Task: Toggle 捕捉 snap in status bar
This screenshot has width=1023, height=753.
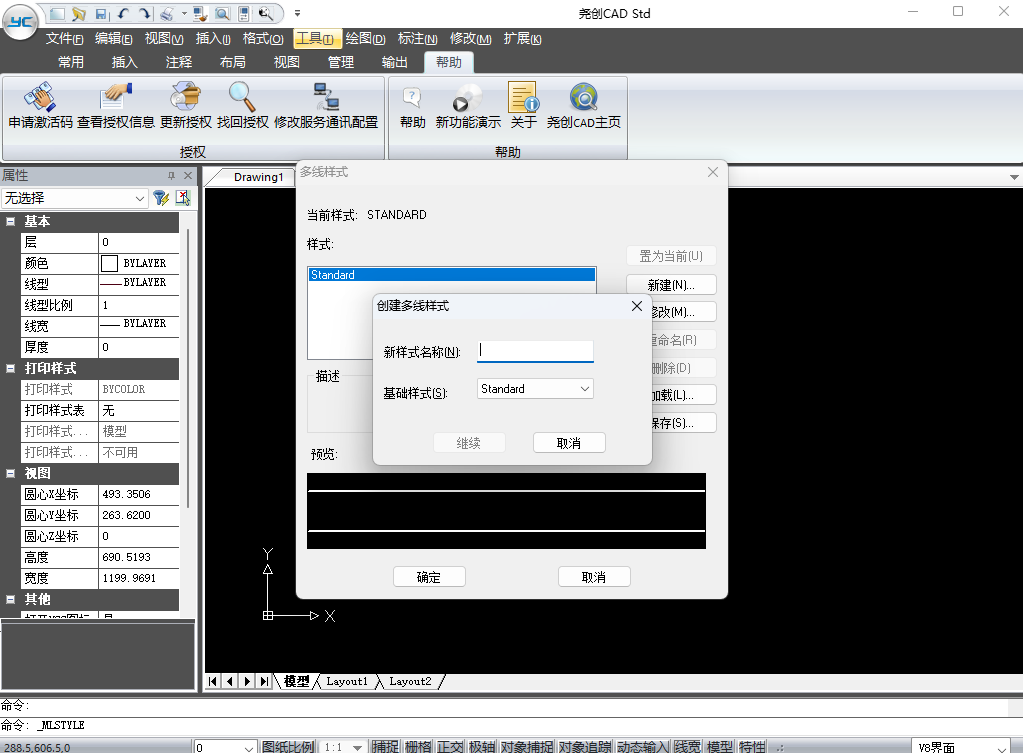Action: [x=385, y=746]
